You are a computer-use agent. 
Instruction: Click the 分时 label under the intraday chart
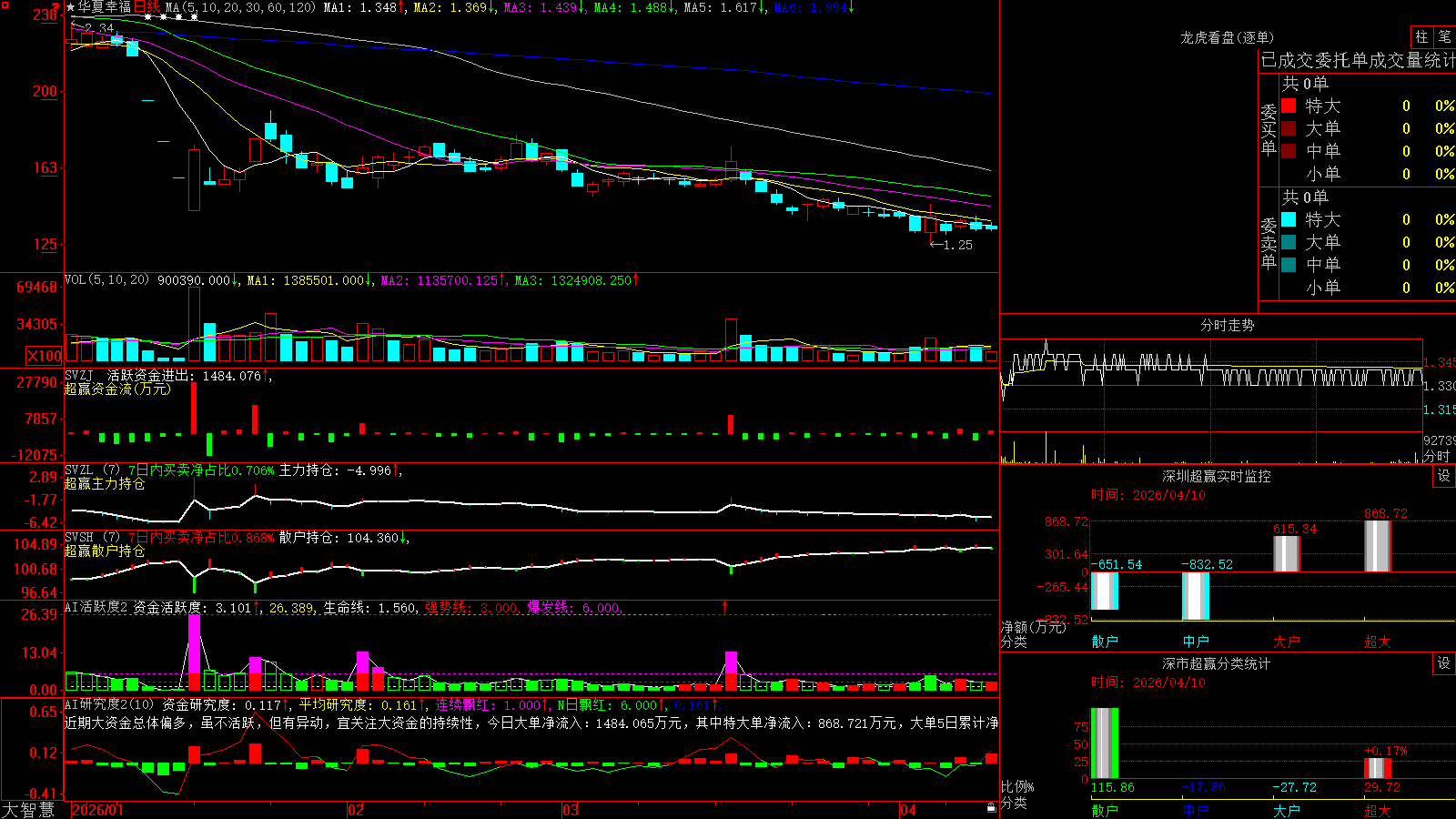click(x=1437, y=456)
